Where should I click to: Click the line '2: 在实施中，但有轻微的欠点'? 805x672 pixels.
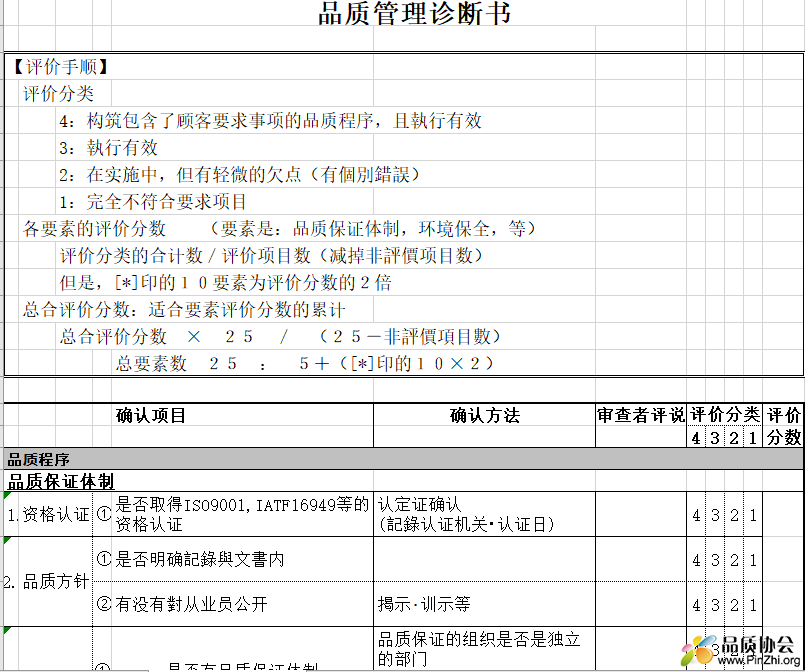(x=239, y=175)
